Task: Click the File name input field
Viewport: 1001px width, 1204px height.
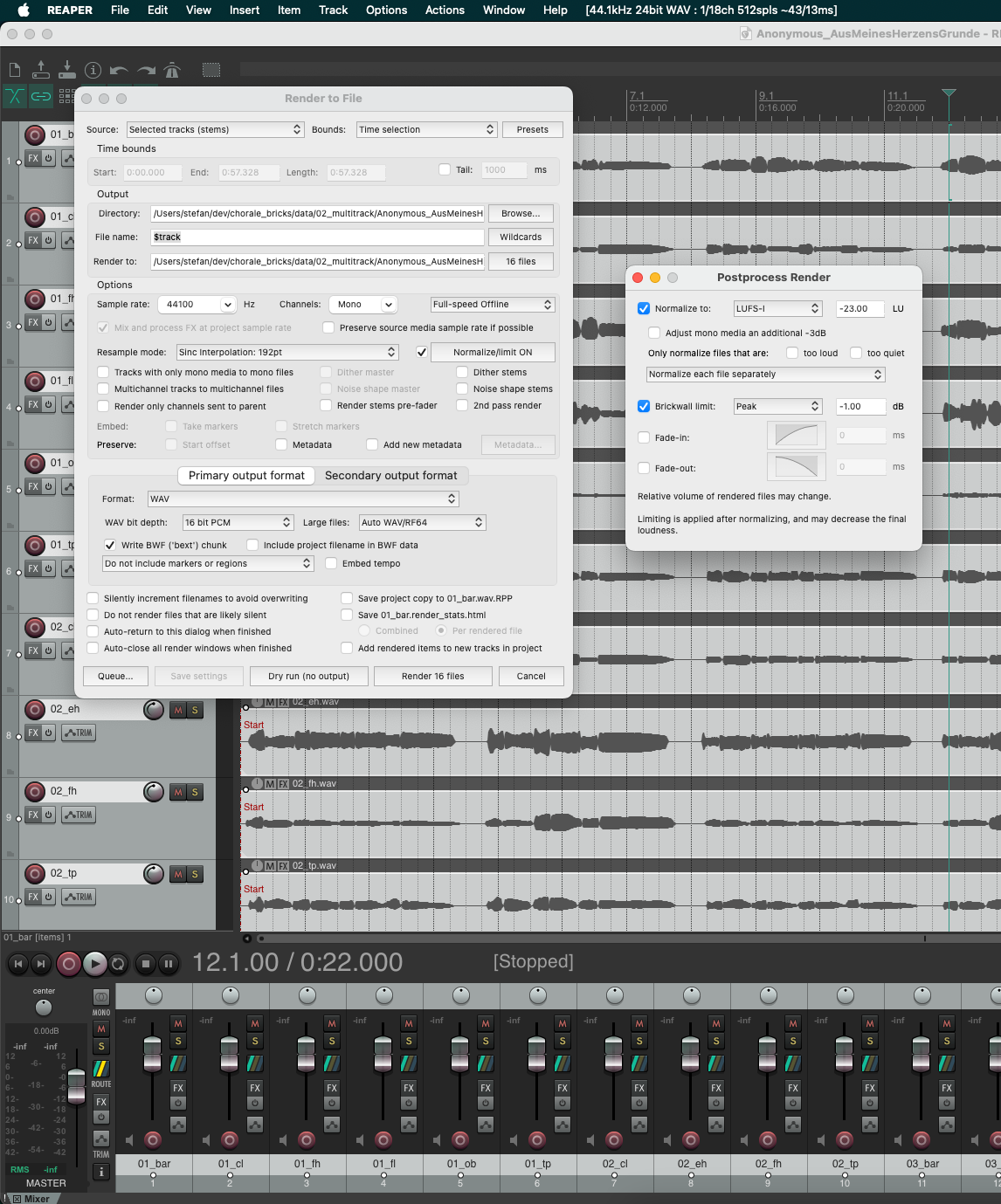Action: pyautogui.click(x=317, y=237)
